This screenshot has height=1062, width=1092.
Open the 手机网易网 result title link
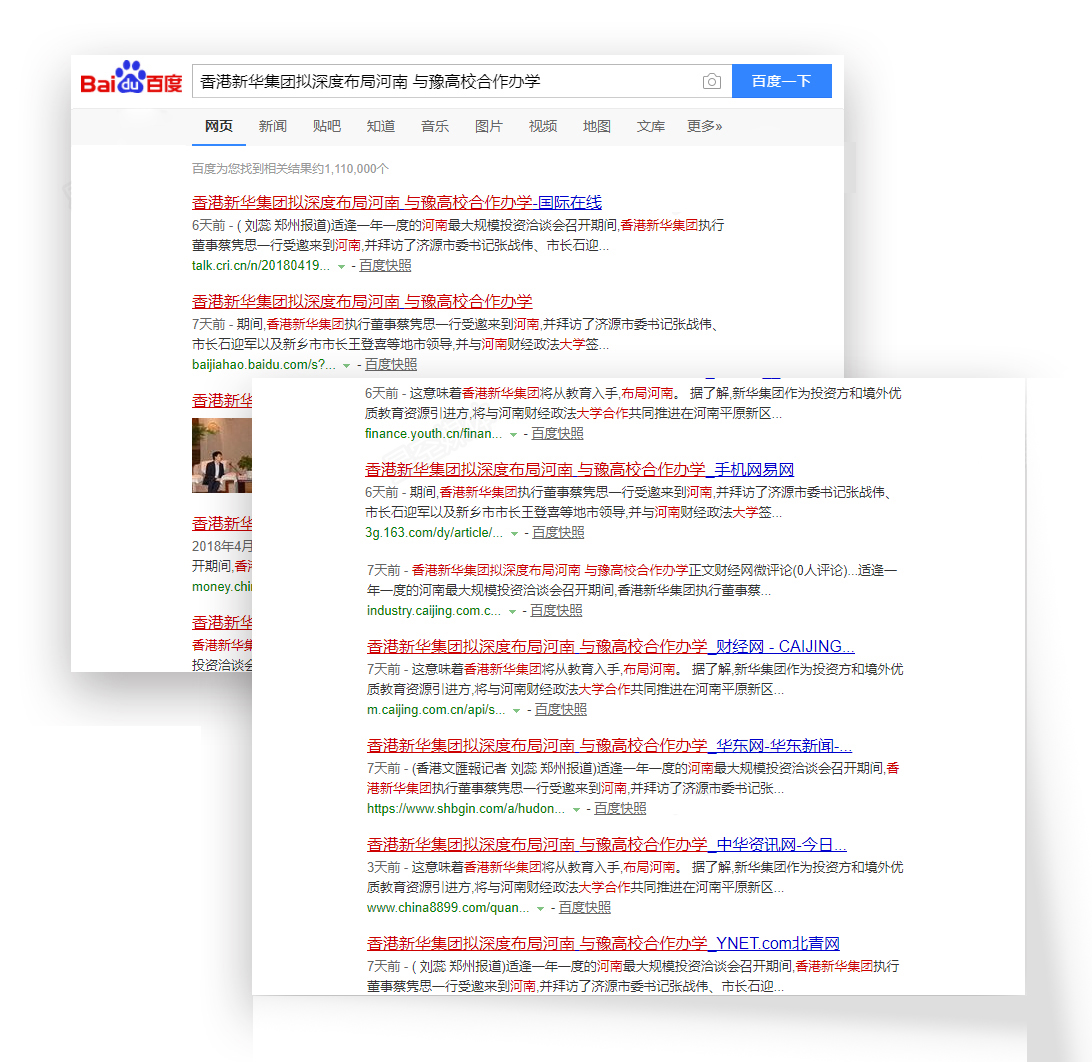click(579, 469)
